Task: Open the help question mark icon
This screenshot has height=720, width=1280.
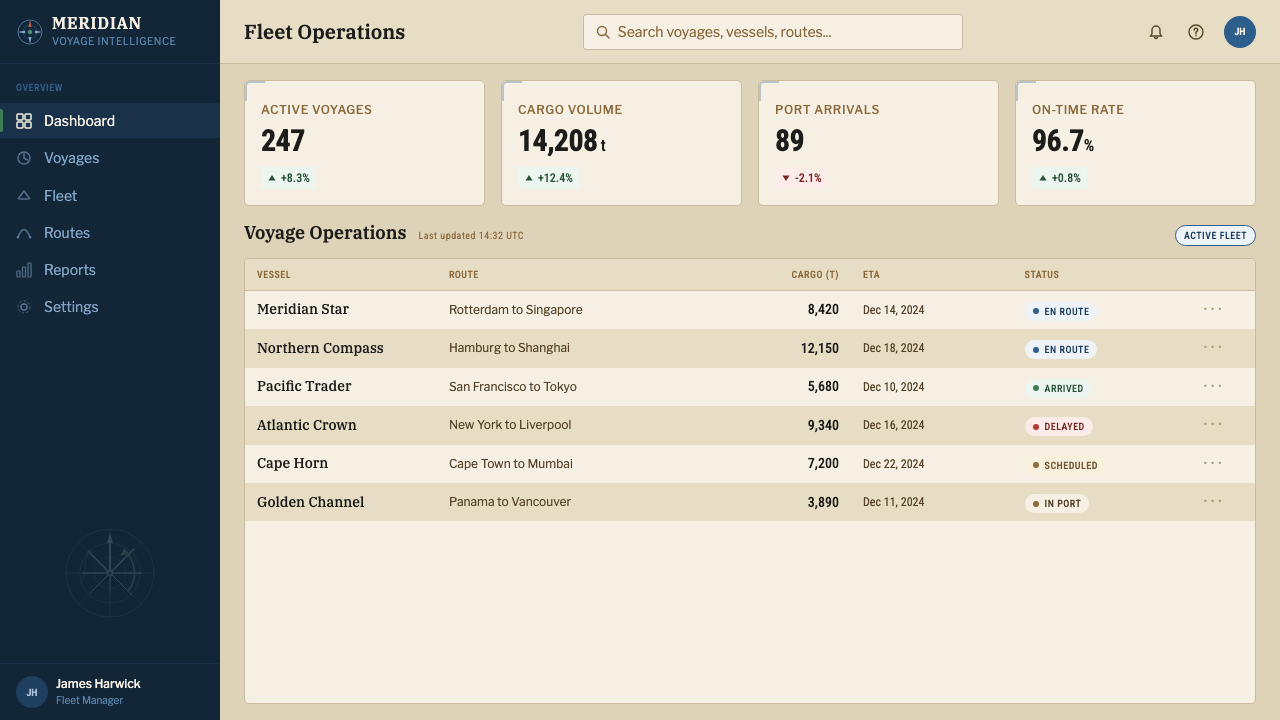Action: (x=1196, y=32)
